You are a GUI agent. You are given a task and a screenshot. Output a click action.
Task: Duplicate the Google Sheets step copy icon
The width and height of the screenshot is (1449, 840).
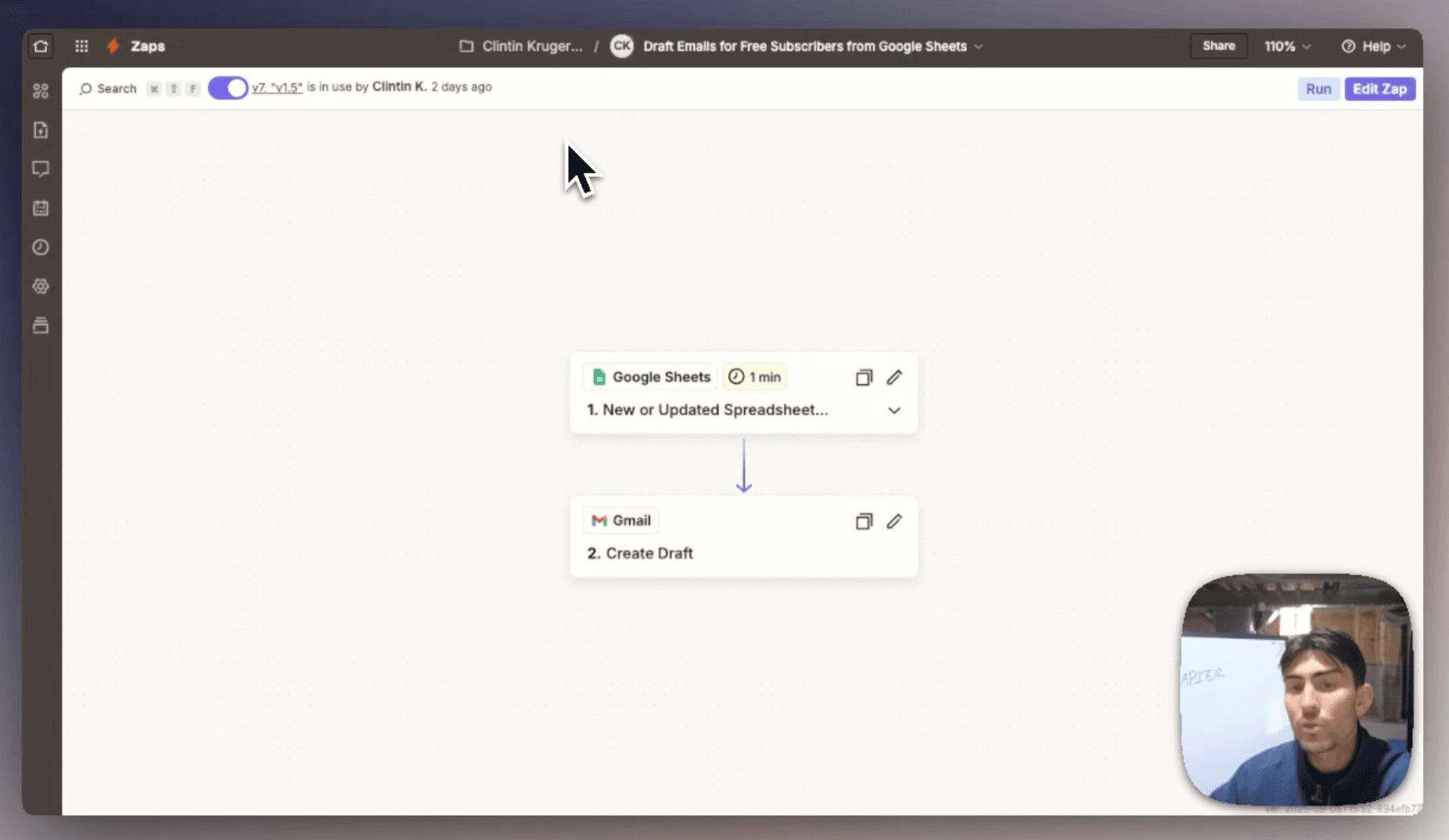(864, 378)
